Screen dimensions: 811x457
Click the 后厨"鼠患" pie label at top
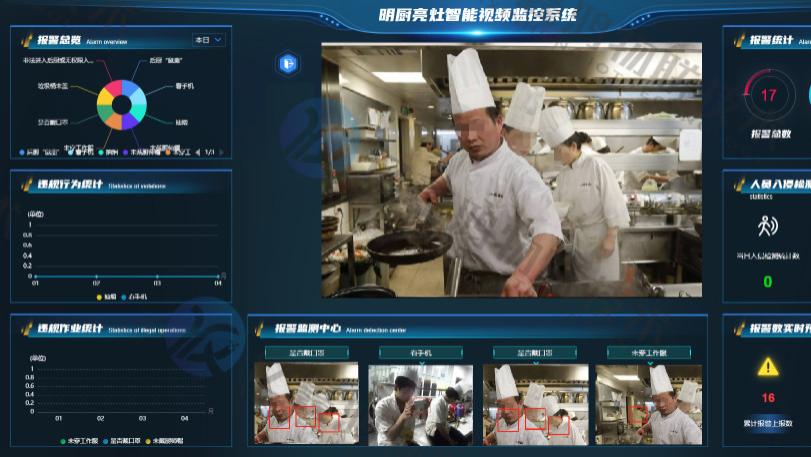[166, 60]
